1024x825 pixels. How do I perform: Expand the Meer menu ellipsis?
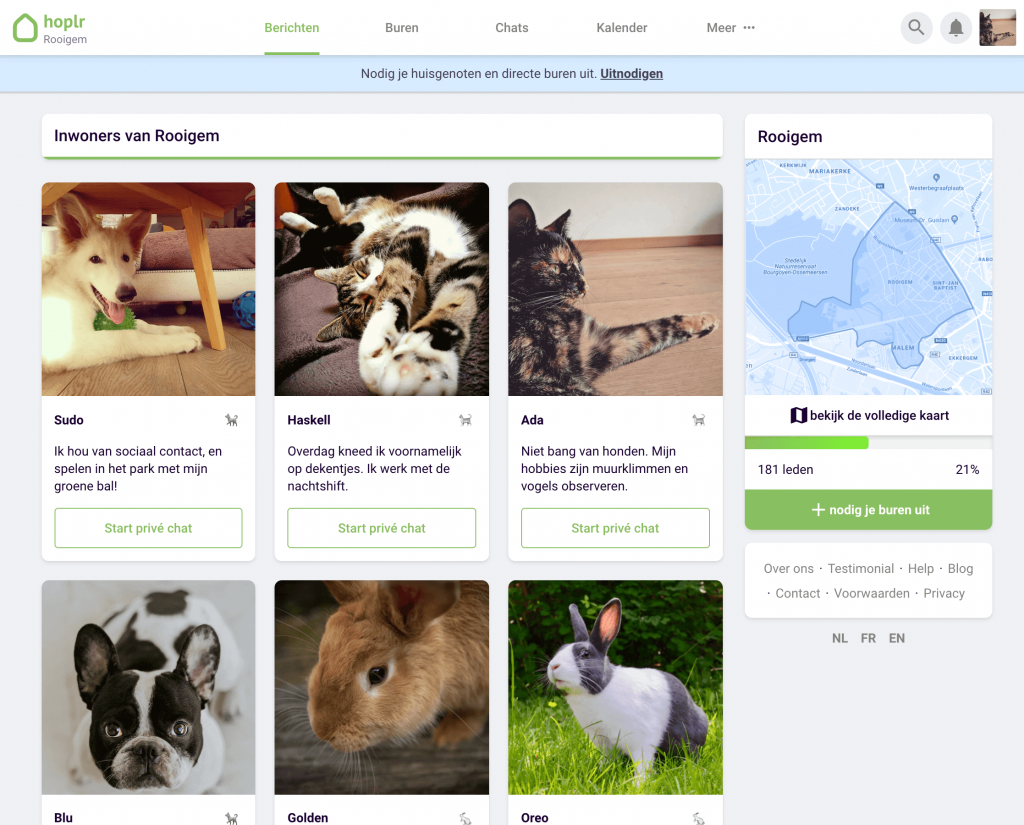point(749,27)
